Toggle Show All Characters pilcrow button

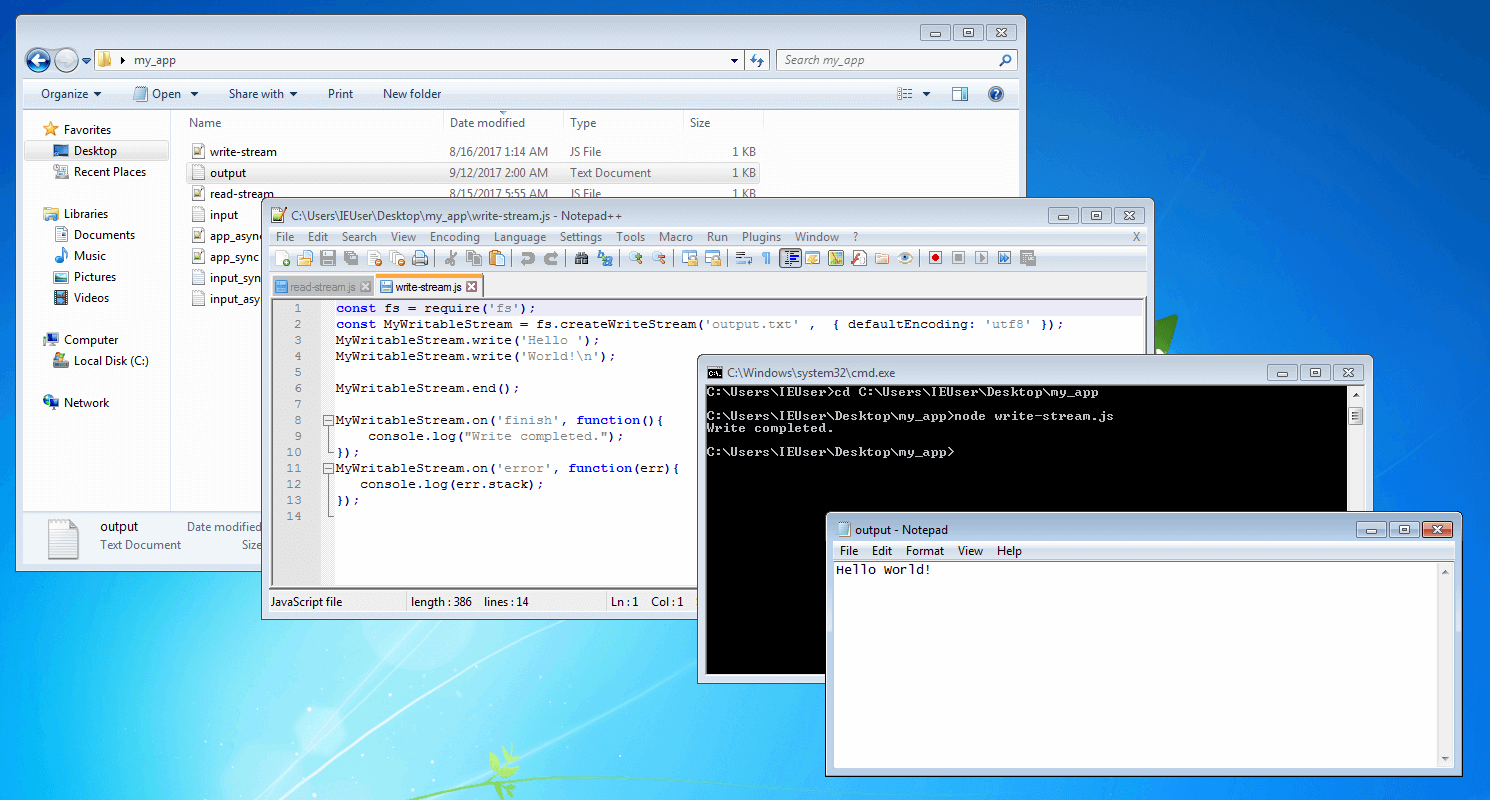pos(766,258)
